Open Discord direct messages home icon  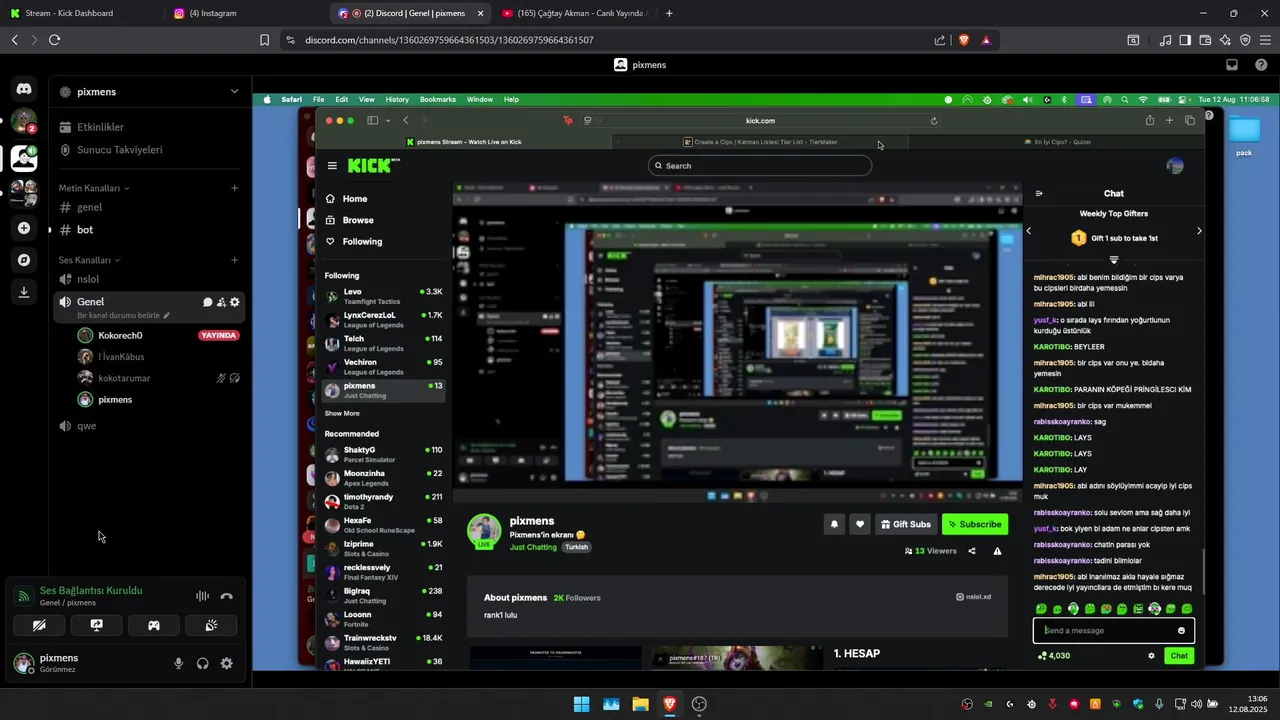(24, 89)
